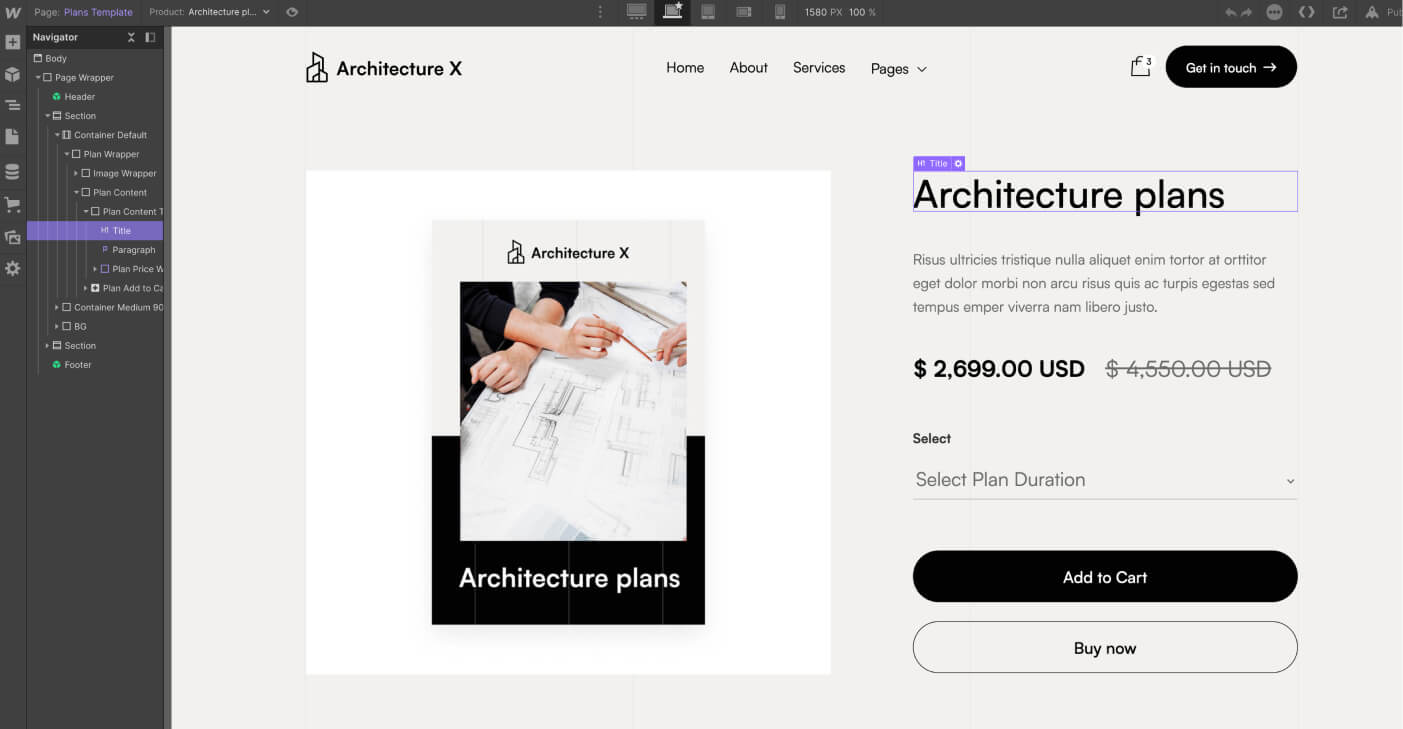Open the Components panel
Viewport: 1403px width, 729px height.
click(x=13, y=73)
